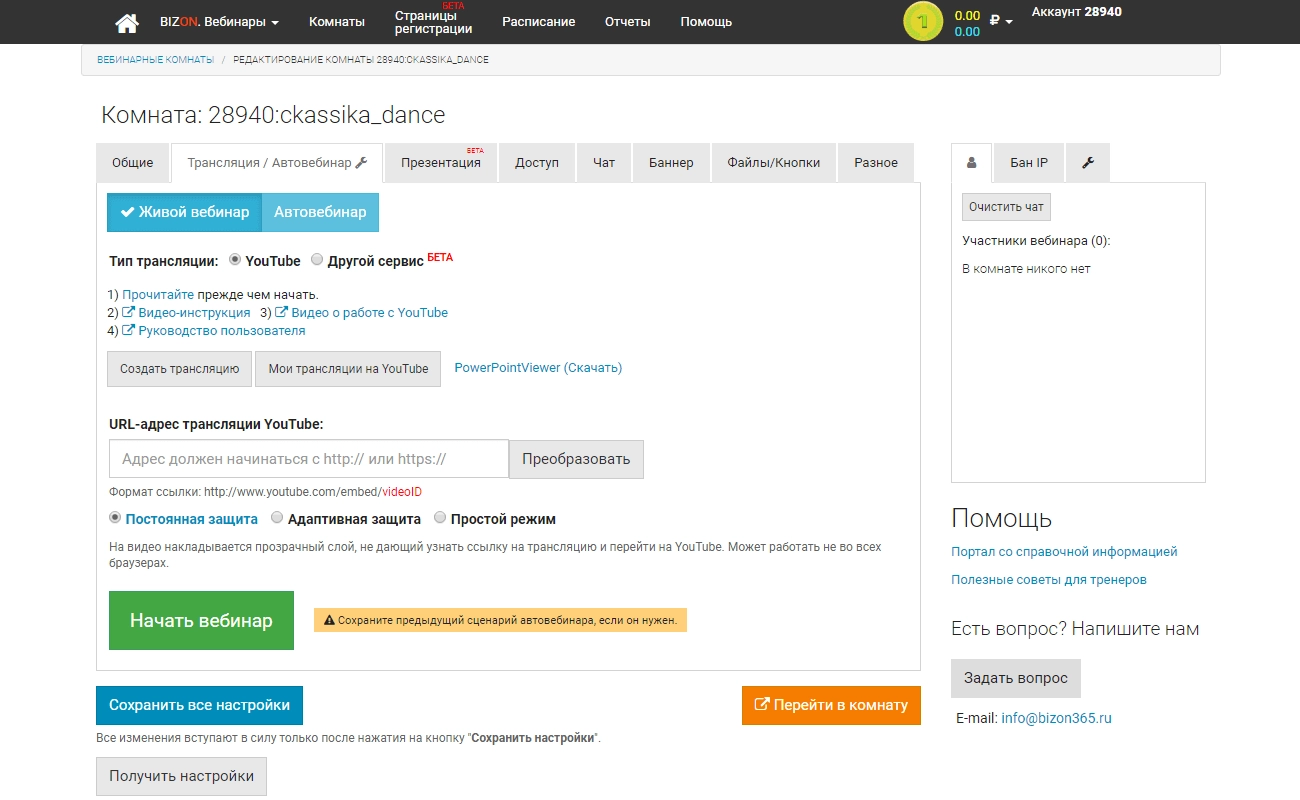The height and width of the screenshot is (800, 1300).
Task: Click the home icon in the navbar
Action: (127, 22)
